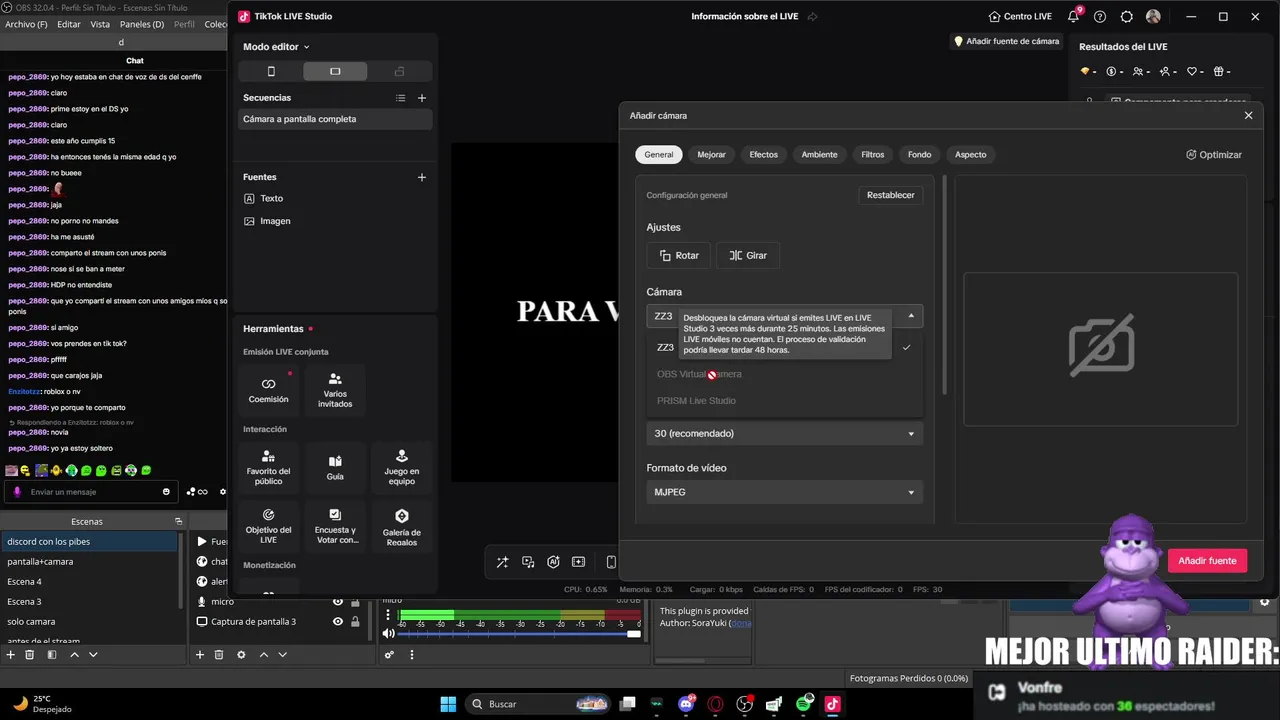Click the Rotar button

[679, 255]
